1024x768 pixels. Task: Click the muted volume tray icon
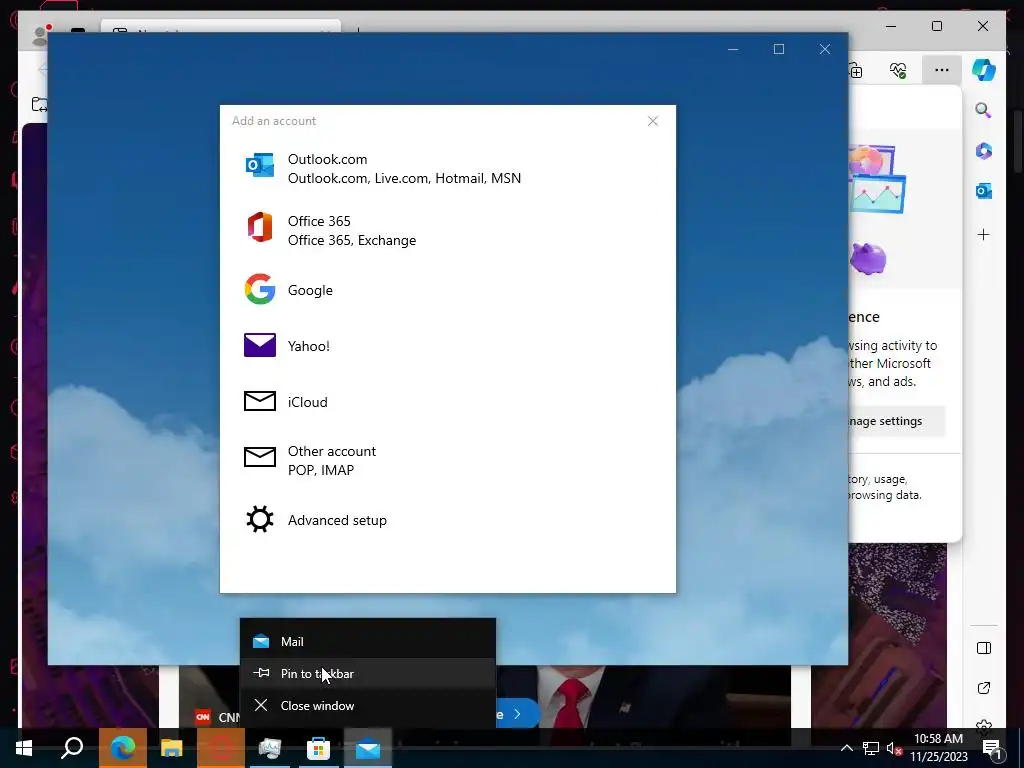point(894,748)
